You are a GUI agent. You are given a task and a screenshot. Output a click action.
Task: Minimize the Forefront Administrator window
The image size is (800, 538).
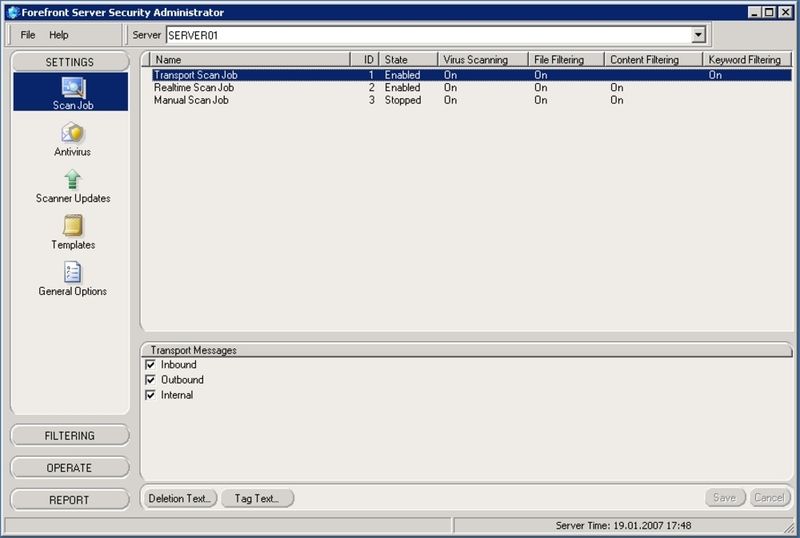point(755,12)
